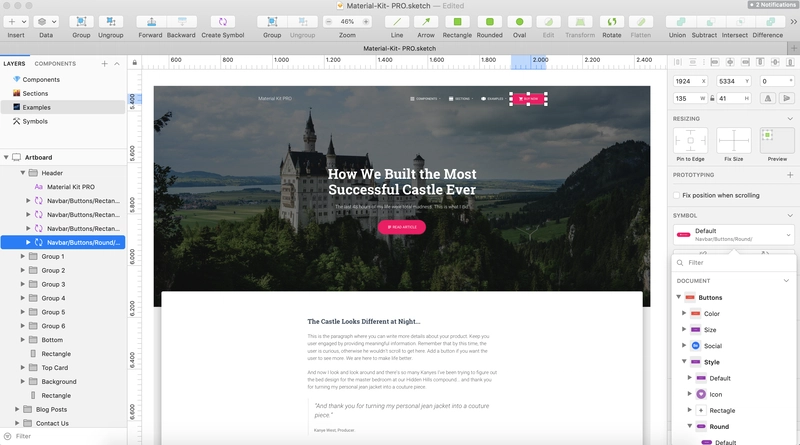
Task: Collapse the Round symbol folder
Action: point(689,426)
